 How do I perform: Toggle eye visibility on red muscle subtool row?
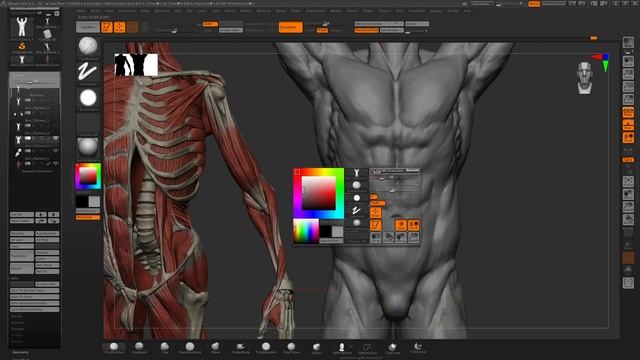(56, 163)
